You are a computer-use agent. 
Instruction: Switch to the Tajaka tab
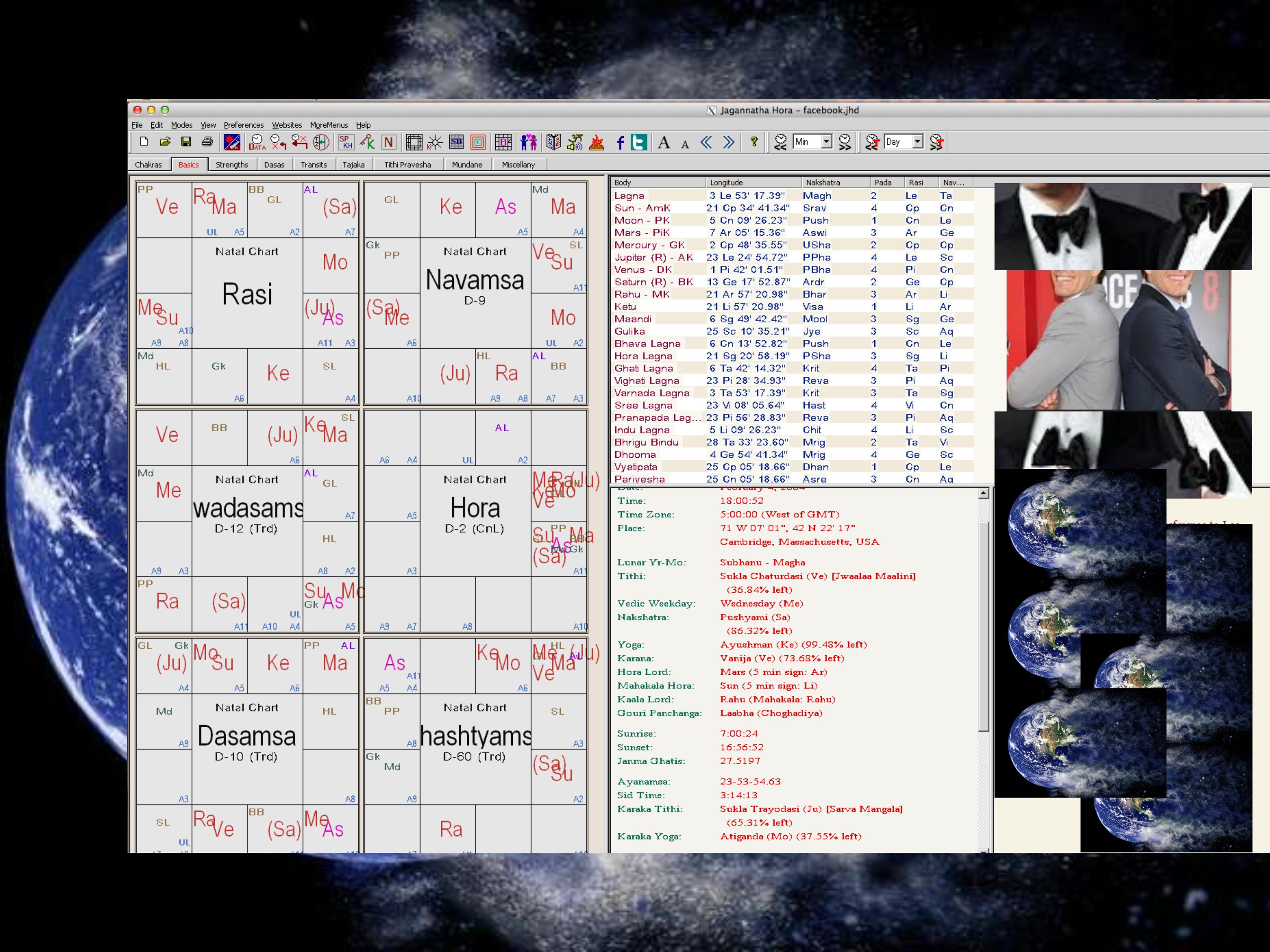coord(354,164)
